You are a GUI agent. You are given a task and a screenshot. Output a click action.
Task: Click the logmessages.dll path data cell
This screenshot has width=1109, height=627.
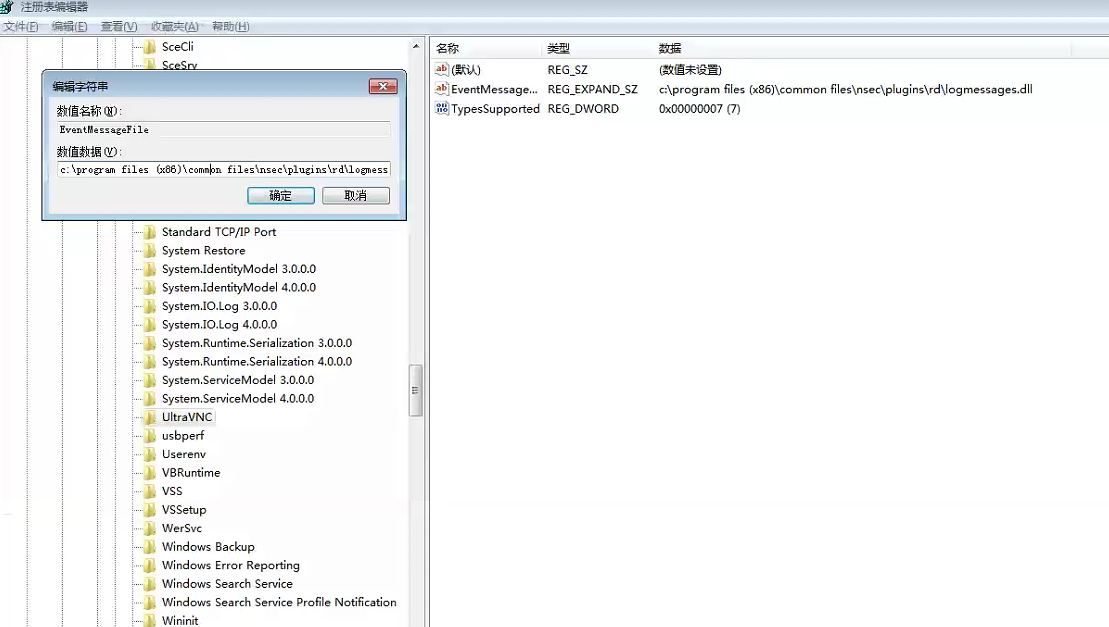845,89
